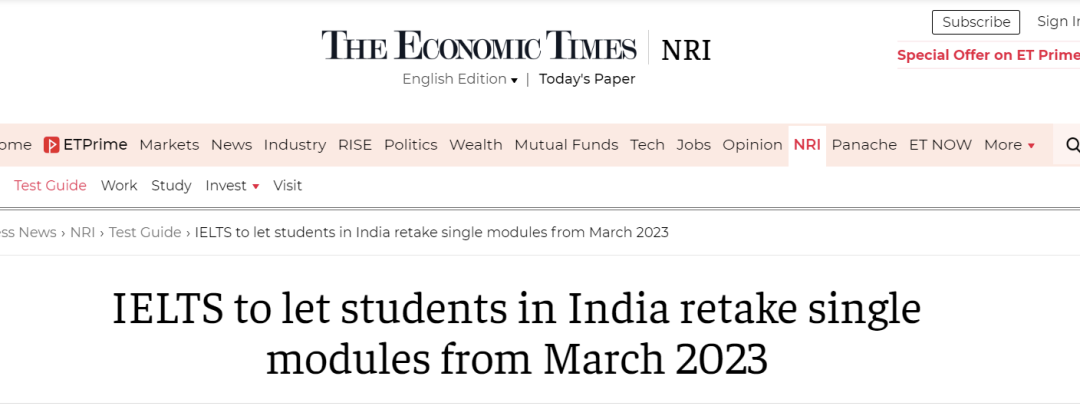The image size is (1080, 406).
Task: Click the Subscribe button
Action: (975, 22)
